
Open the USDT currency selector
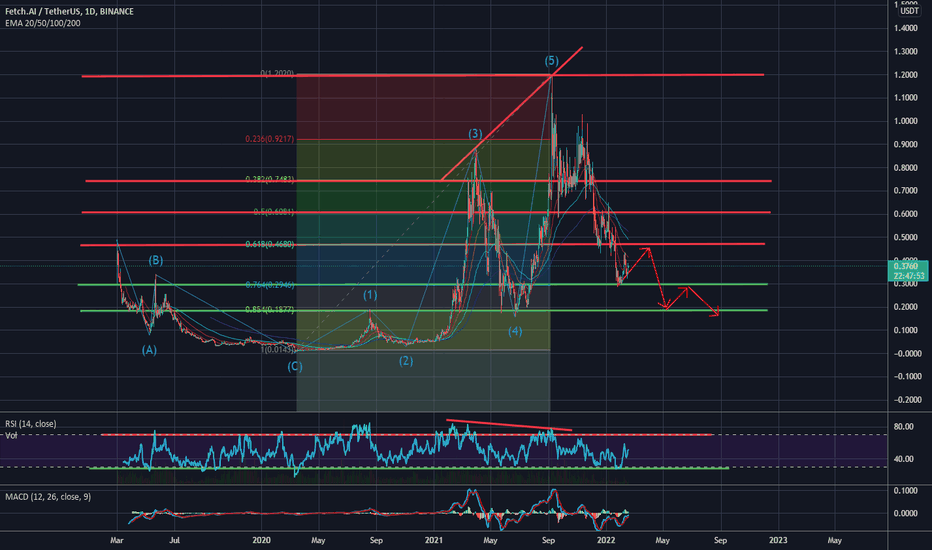pos(909,11)
